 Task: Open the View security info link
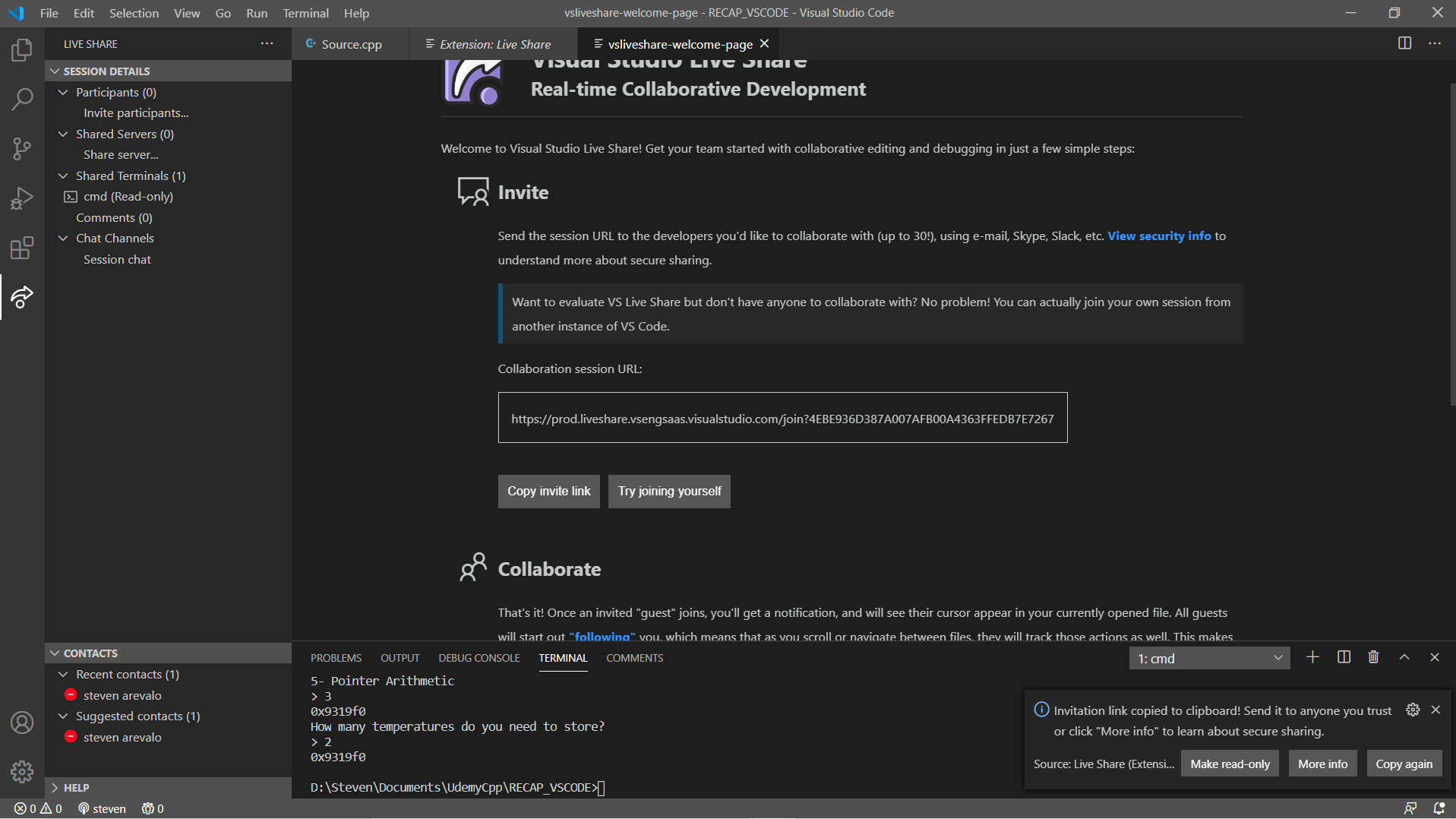[1159, 236]
